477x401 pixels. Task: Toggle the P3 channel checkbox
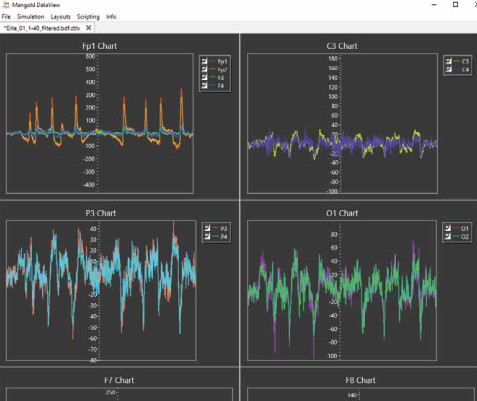tap(207, 228)
